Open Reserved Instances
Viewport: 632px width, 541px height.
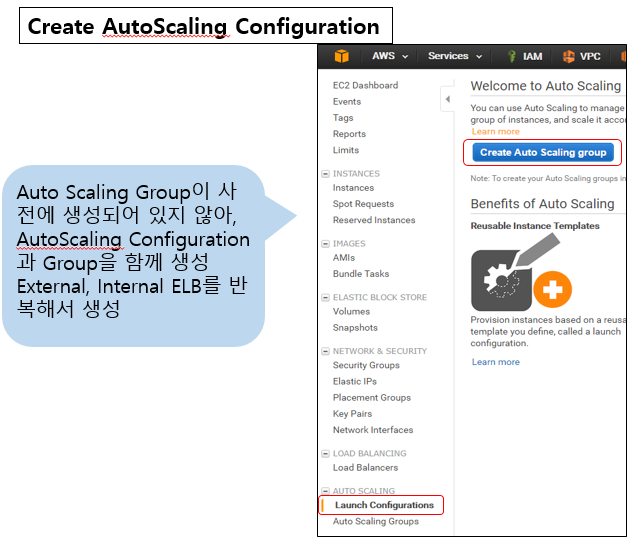(x=374, y=220)
